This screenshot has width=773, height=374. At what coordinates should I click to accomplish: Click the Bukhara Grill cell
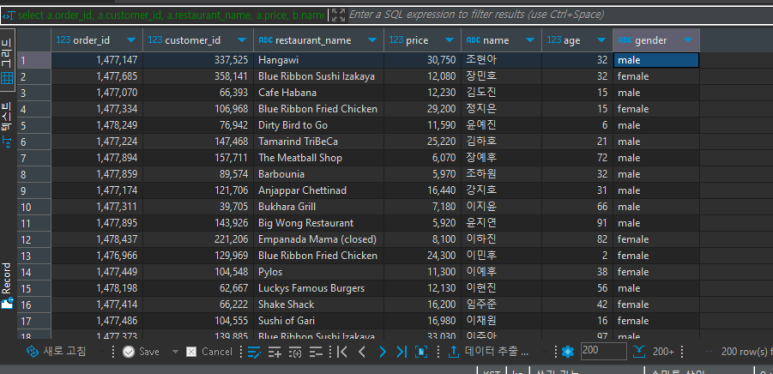[x=318, y=206]
